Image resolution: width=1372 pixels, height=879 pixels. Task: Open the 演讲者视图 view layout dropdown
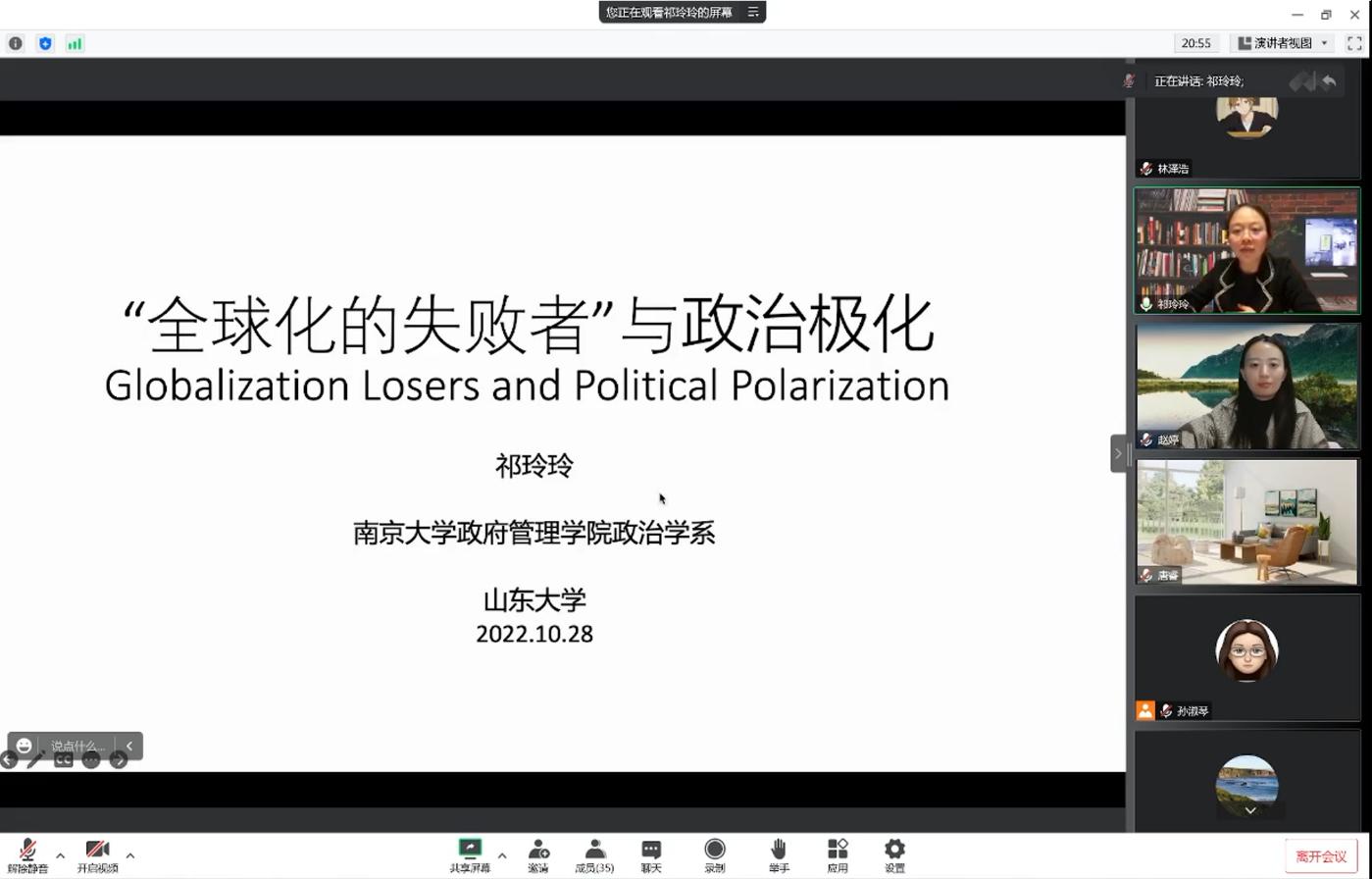coord(1284,43)
